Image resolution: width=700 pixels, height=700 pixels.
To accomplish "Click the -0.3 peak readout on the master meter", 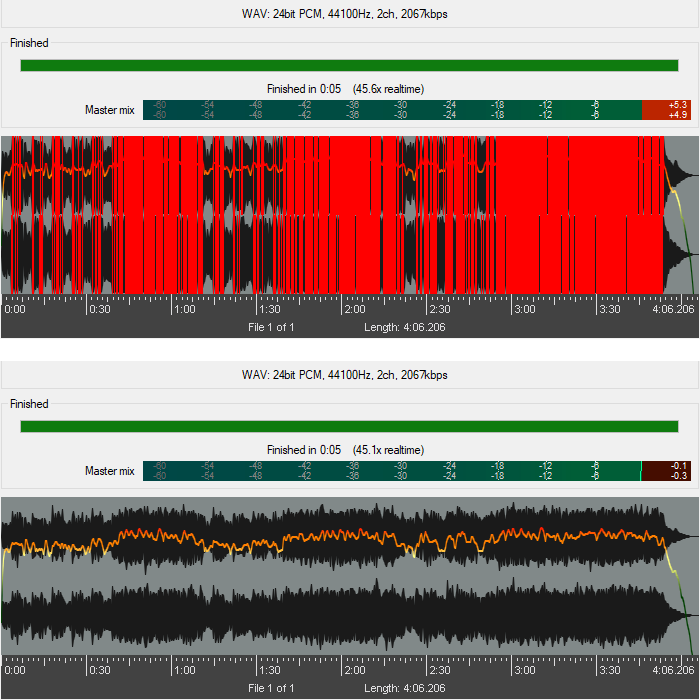I will [678, 475].
